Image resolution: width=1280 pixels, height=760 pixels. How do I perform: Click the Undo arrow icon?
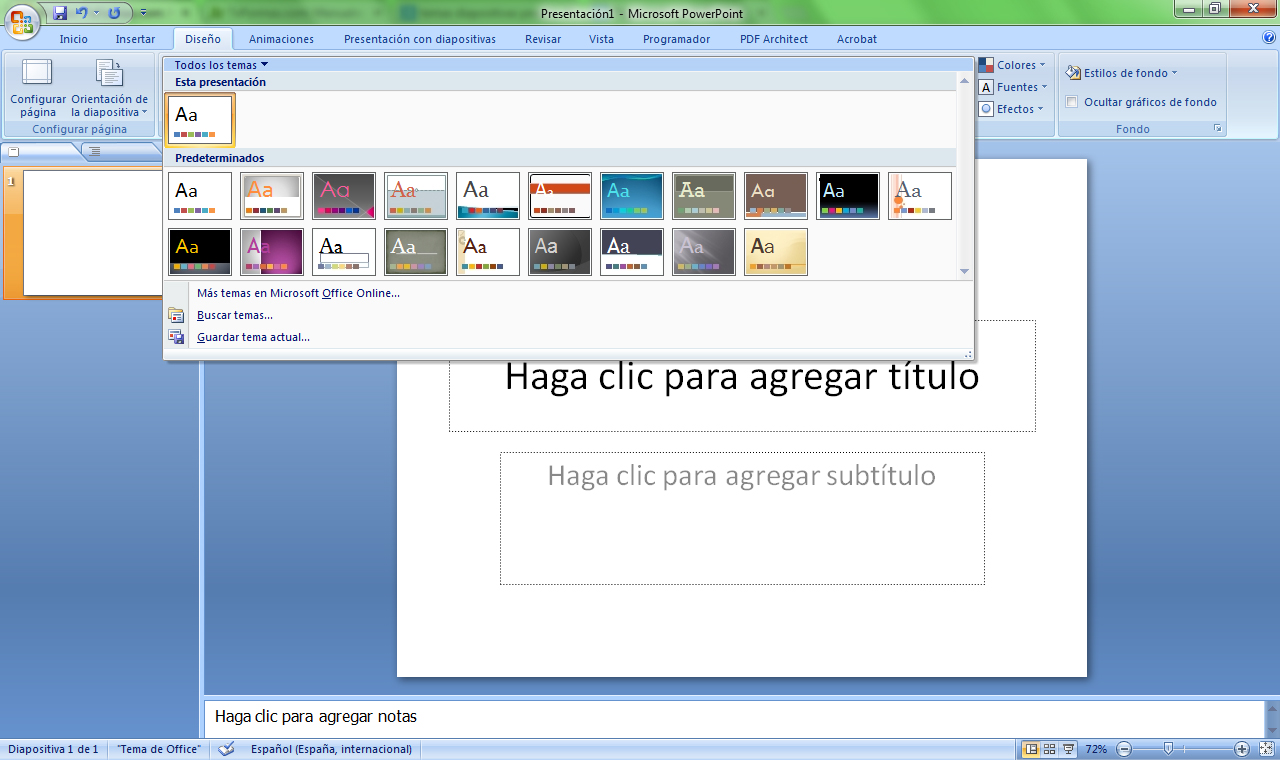[82, 13]
